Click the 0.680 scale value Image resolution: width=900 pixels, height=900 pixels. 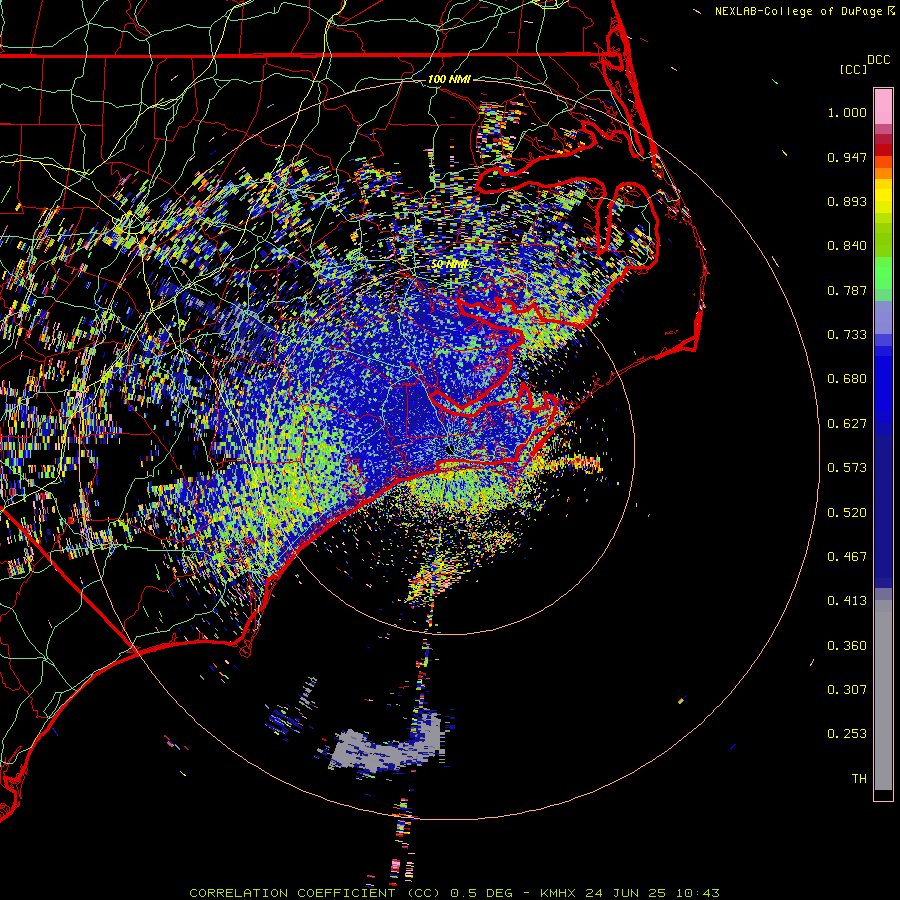pyautogui.click(x=847, y=379)
